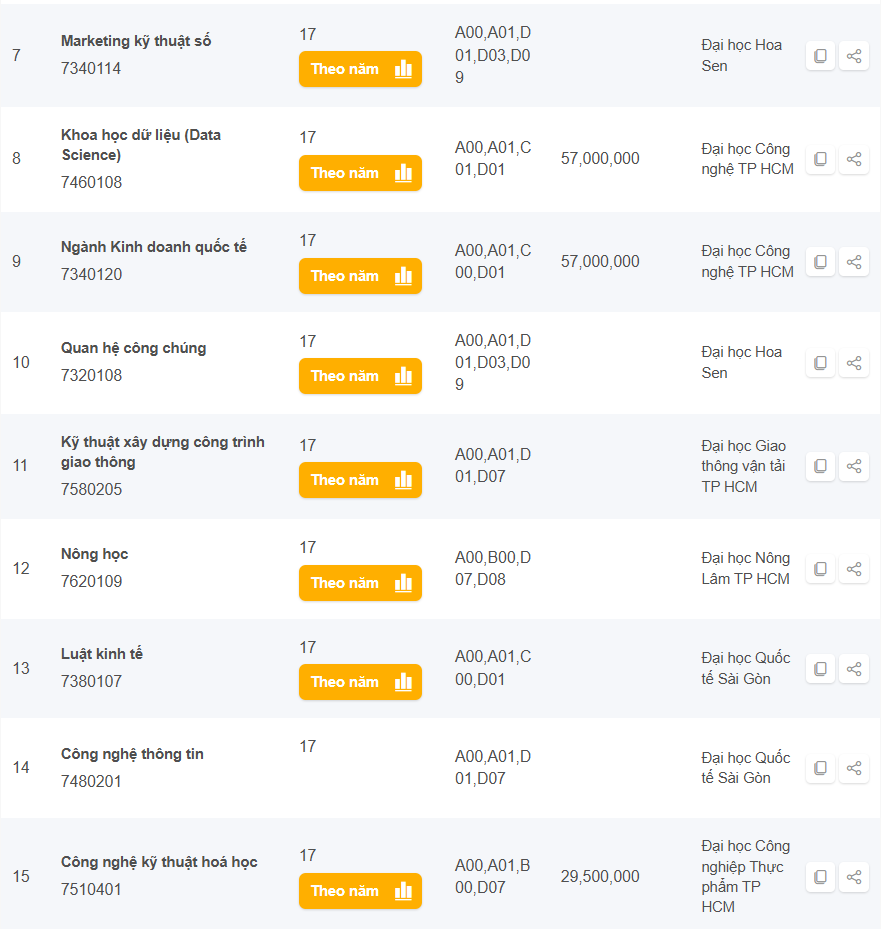Show Theo năm for Luật kinh tế
Screen dimensions: 881x929
[360, 682]
